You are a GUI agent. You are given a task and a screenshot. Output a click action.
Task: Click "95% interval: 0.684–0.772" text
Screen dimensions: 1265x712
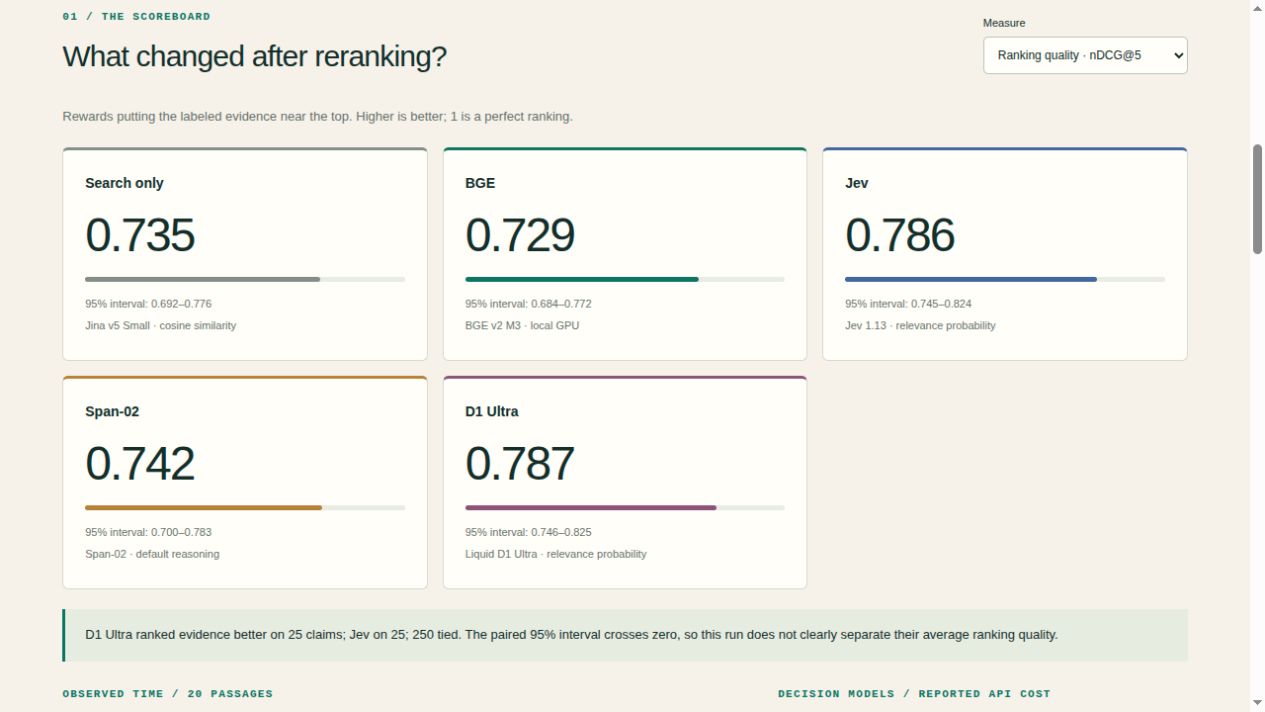[528, 304]
